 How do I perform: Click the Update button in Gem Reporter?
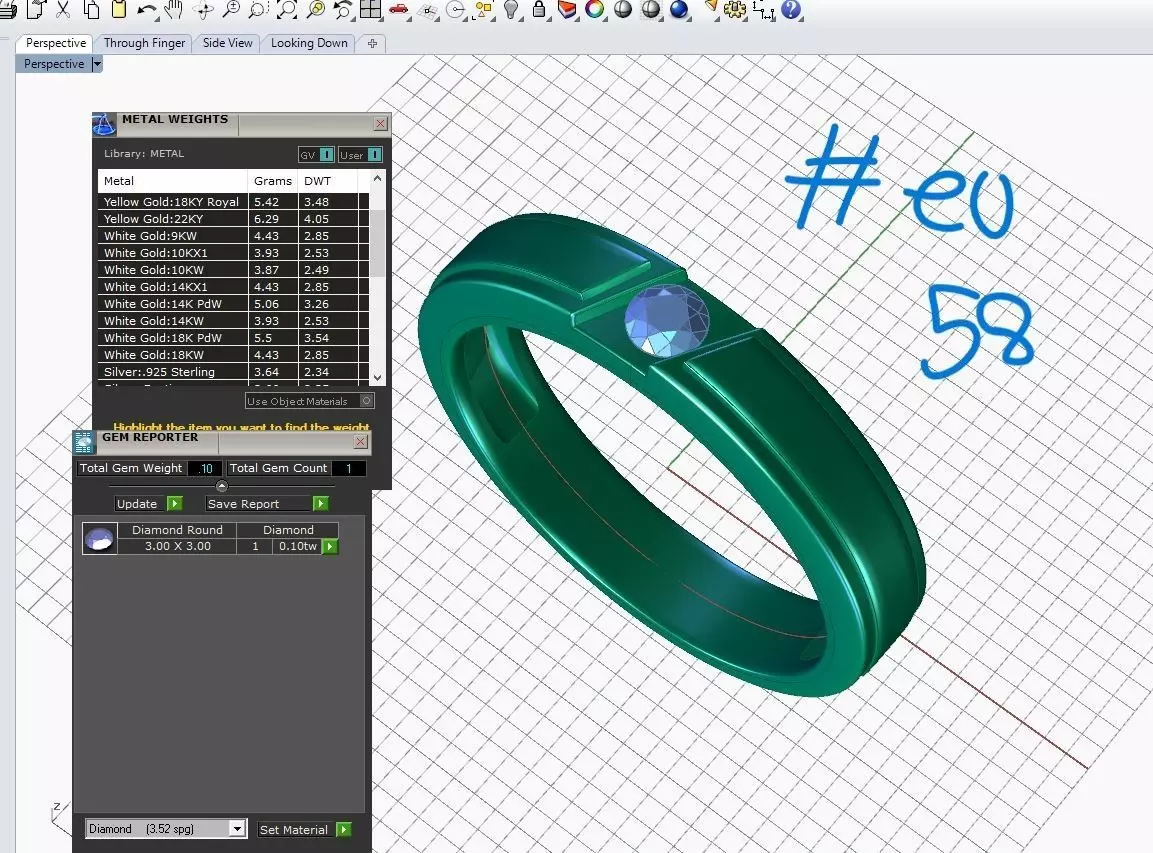click(x=148, y=504)
